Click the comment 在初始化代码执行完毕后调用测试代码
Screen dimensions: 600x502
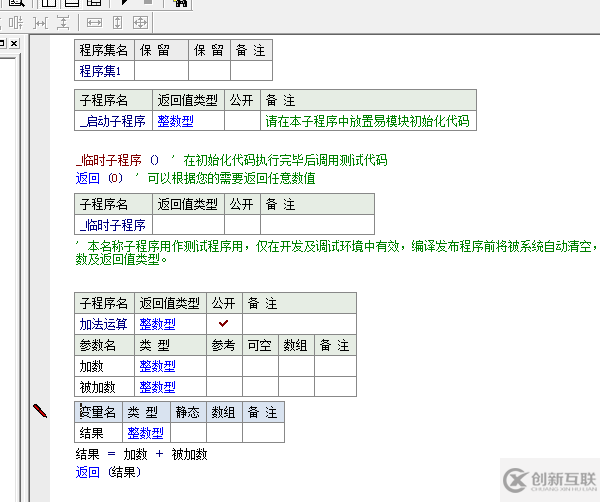coord(285,160)
